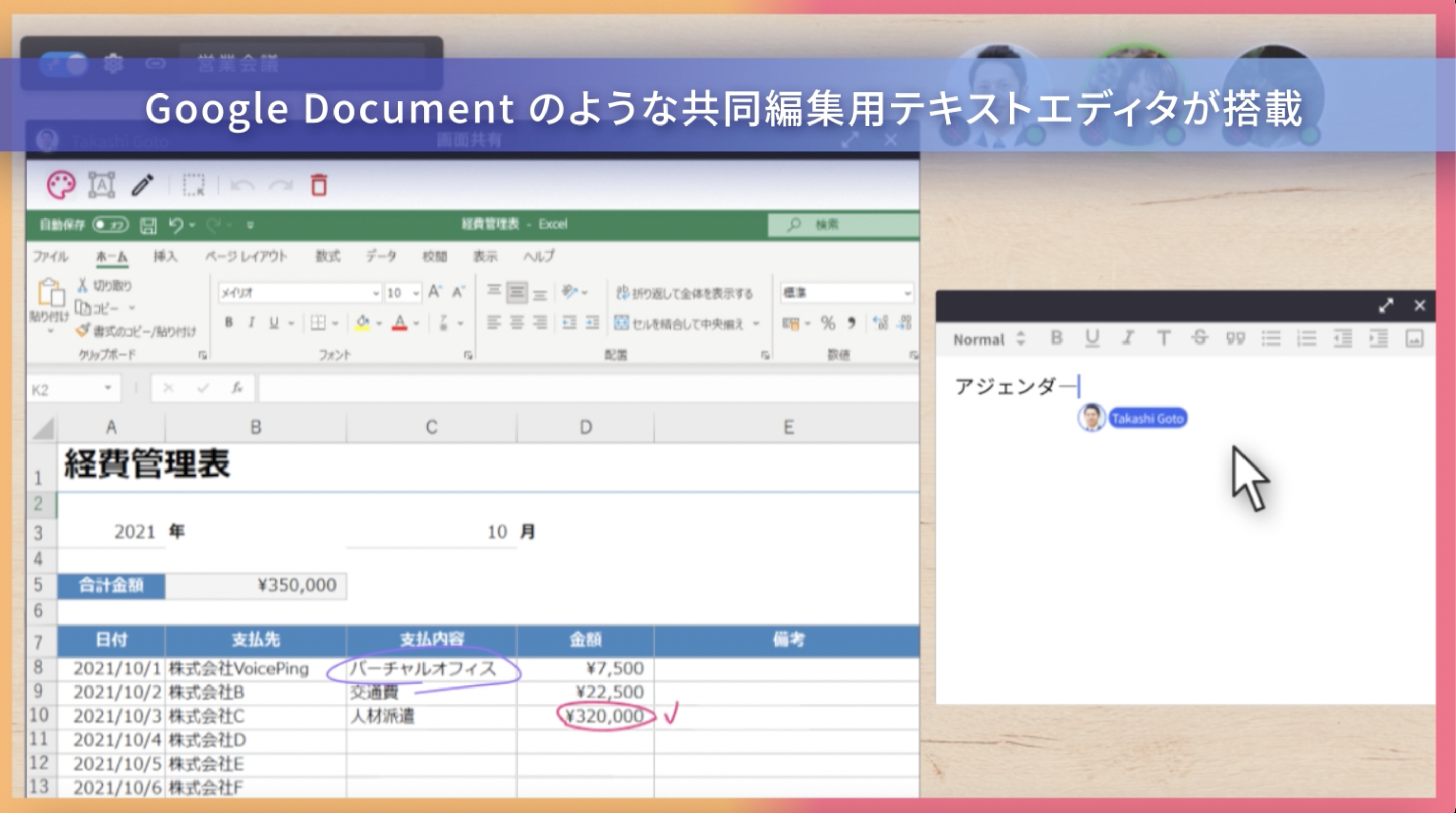Toggle underline in the text editor
Viewport: 1456px width, 813px height.
click(1092, 338)
